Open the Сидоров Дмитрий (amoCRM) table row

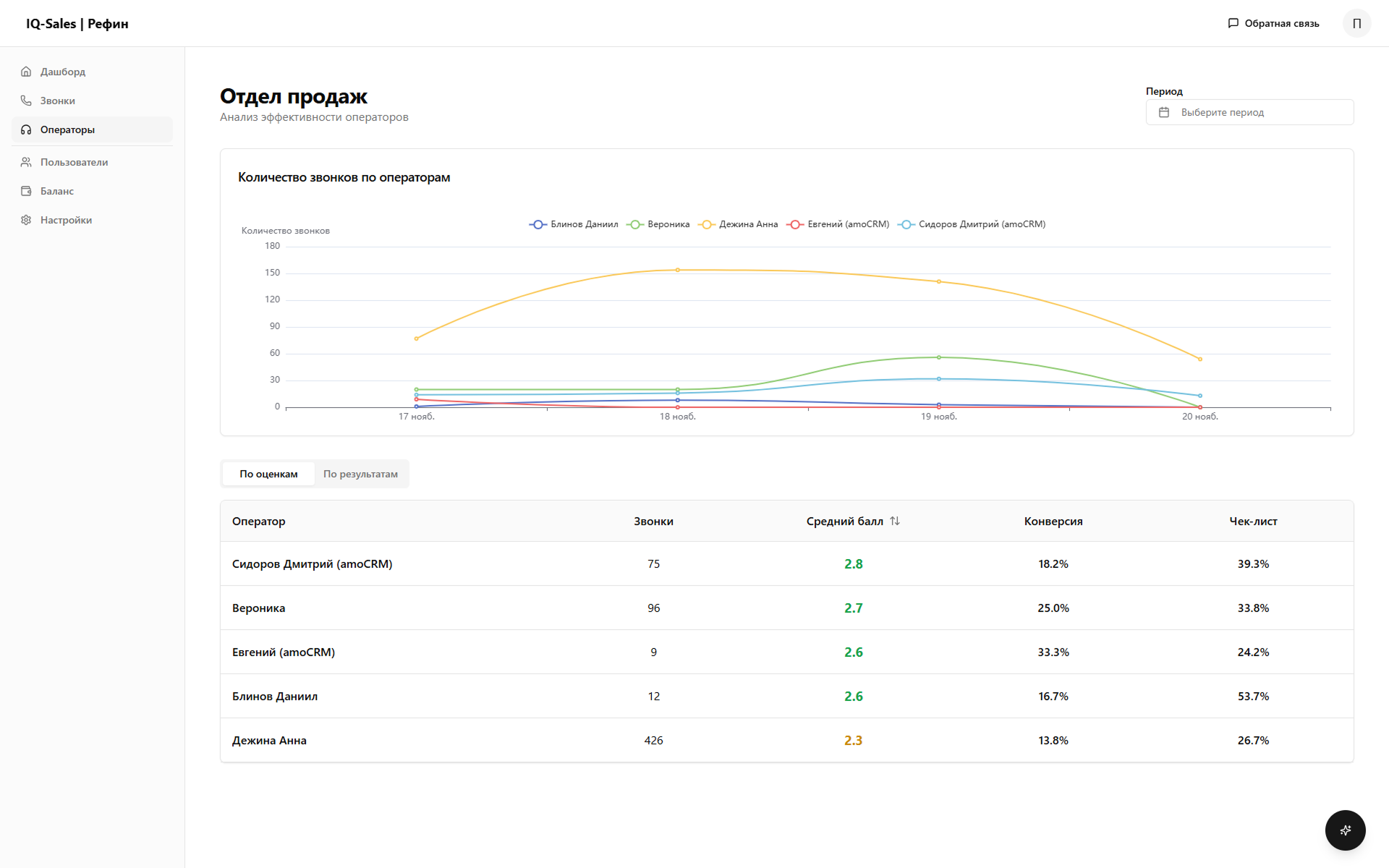click(x=312, y=563)
